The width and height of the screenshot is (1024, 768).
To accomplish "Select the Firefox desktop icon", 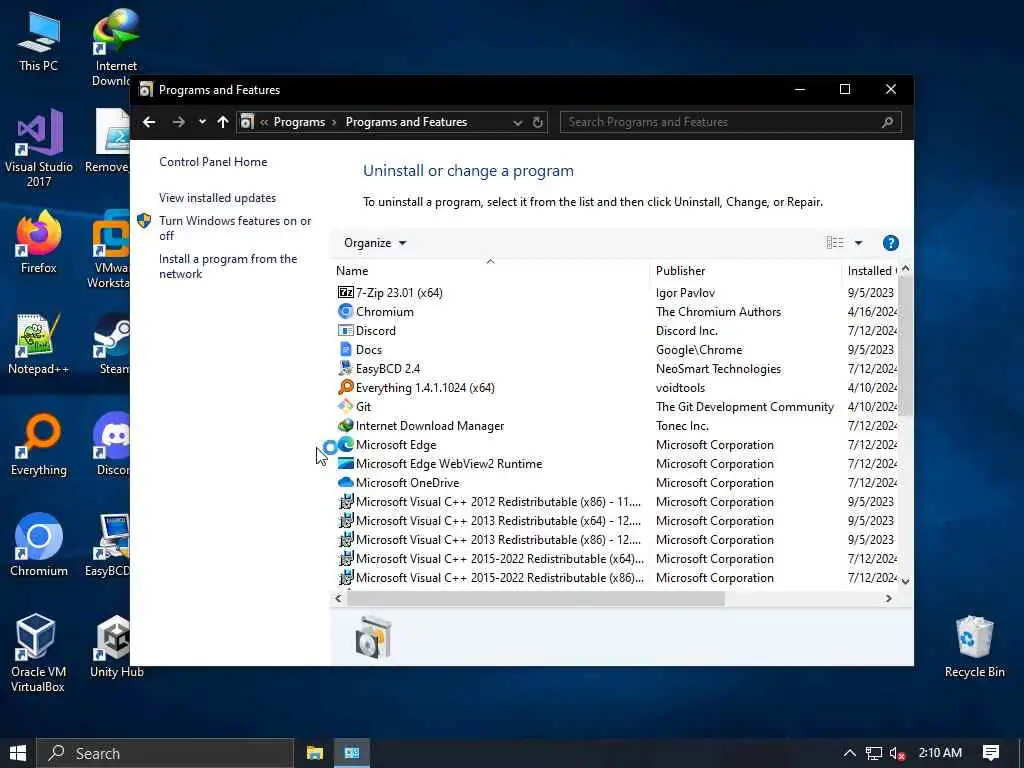I will point(39,242).
